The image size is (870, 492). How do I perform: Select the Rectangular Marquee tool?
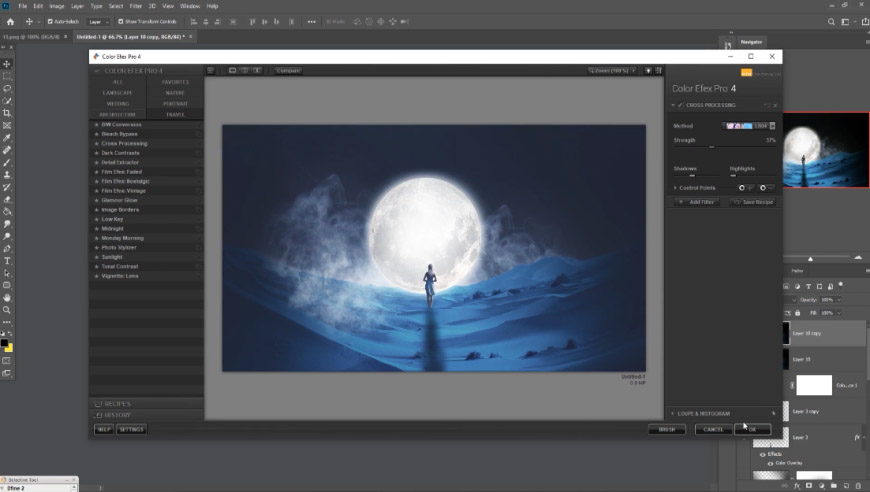tap(7, 76)
